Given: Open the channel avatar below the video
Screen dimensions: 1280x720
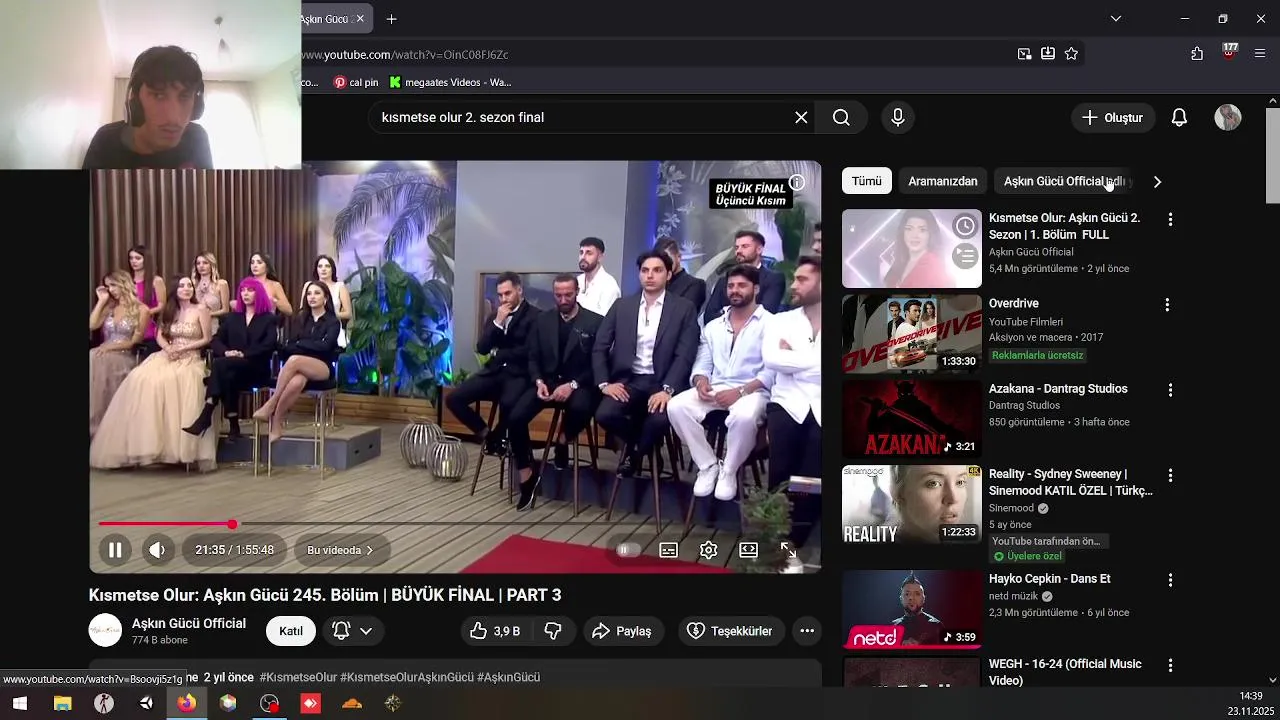Looking at the screenshot, I should (x=105, y=631).
